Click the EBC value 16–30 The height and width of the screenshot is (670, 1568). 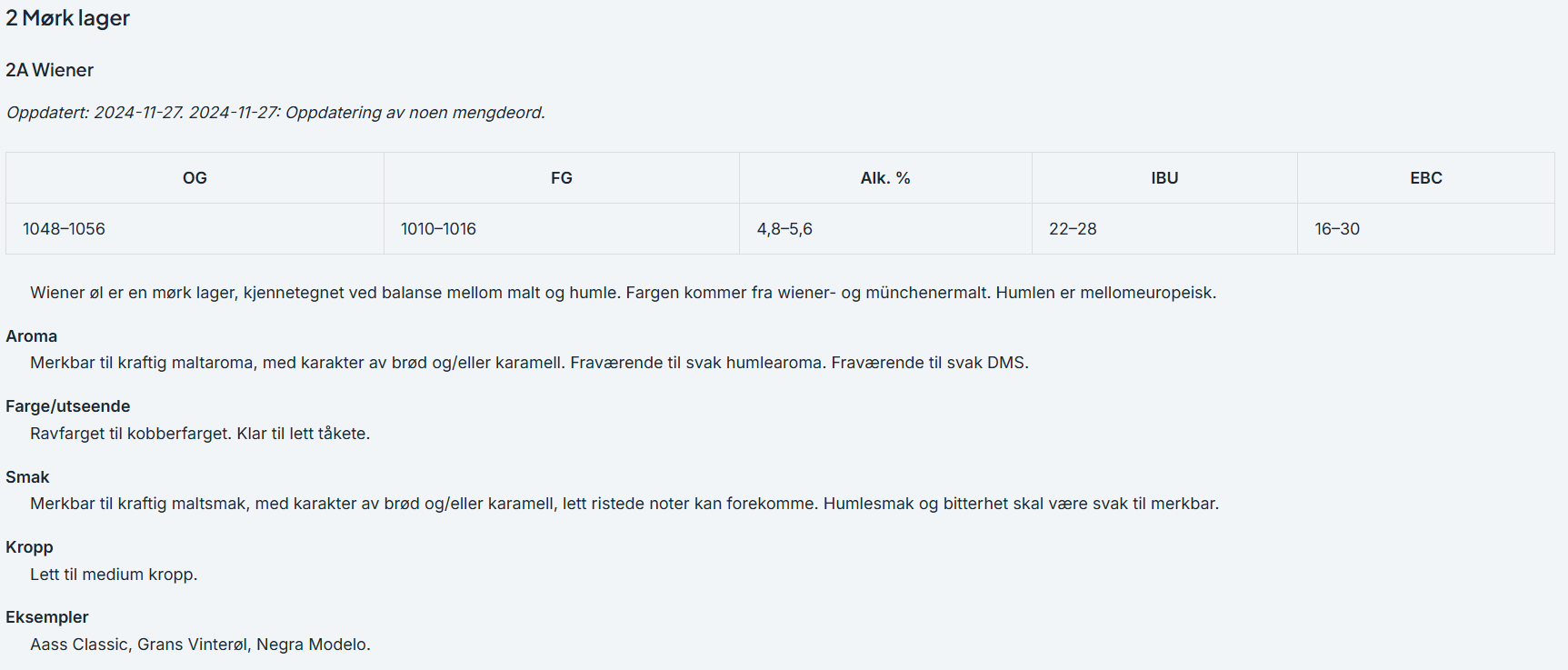click(x=1337, y=229)
